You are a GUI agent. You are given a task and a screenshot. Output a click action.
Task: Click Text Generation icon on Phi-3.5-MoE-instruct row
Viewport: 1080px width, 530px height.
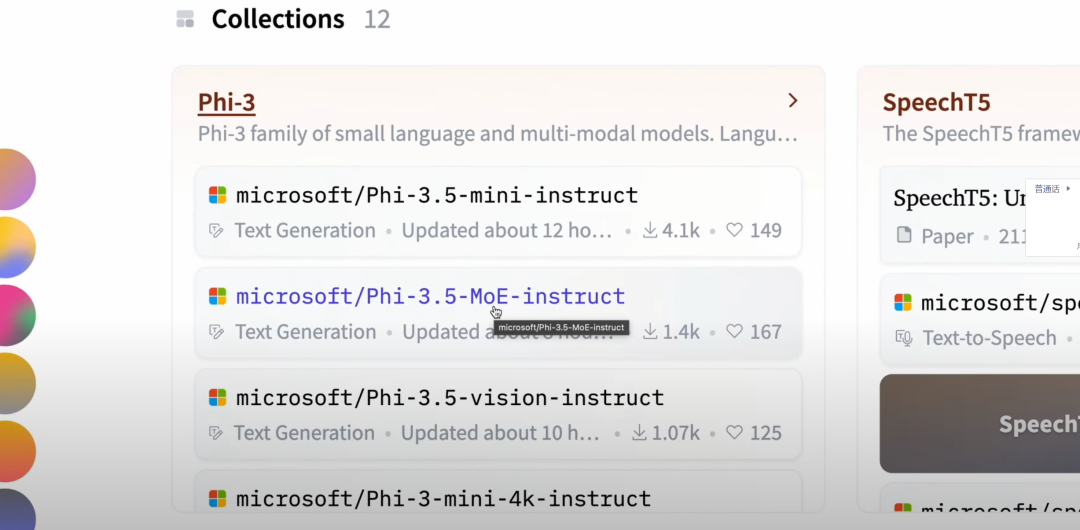(216, 332)
